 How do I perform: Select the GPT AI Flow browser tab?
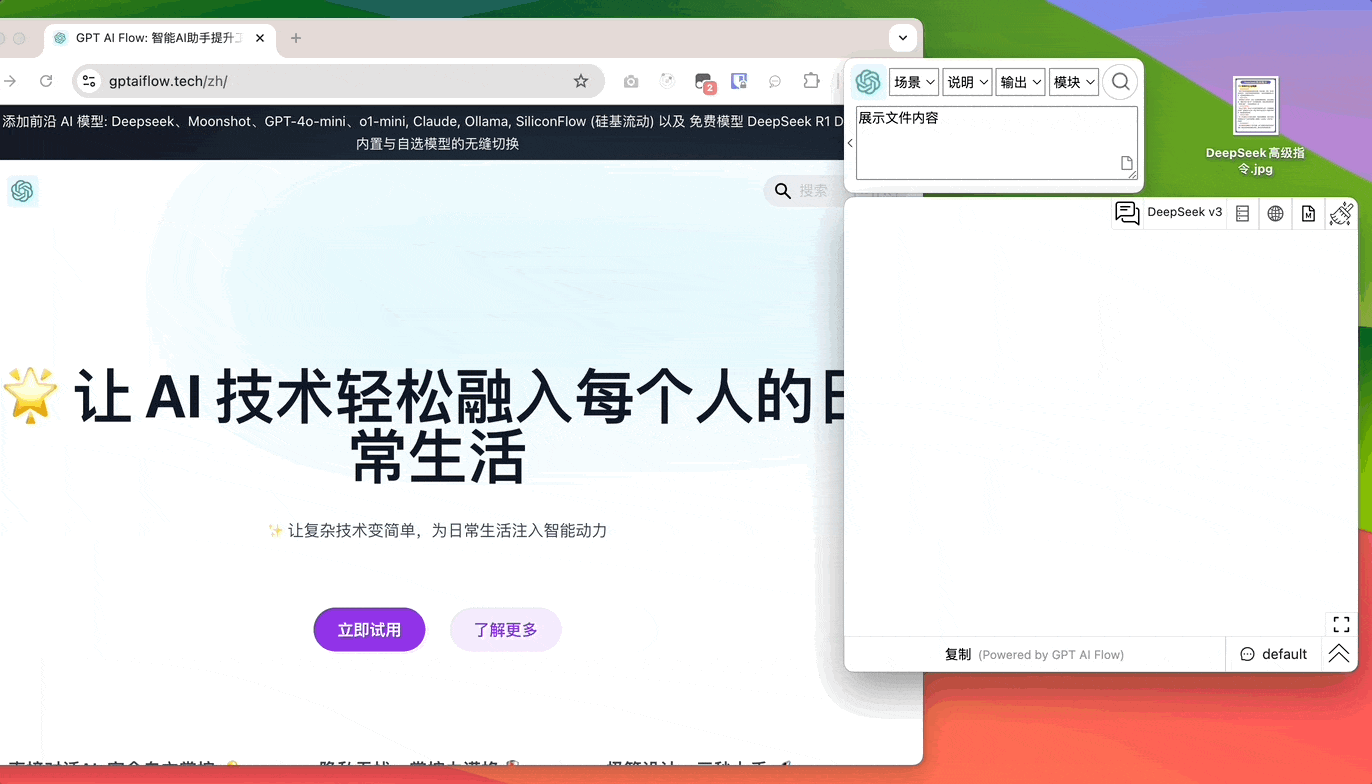point(160,38)
